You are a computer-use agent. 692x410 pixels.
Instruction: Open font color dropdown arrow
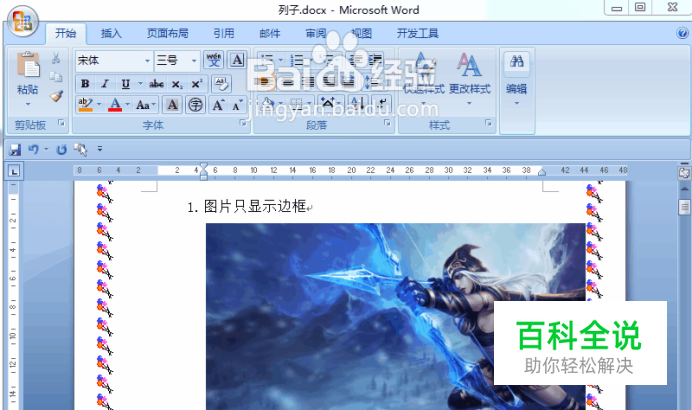(128, 105)
